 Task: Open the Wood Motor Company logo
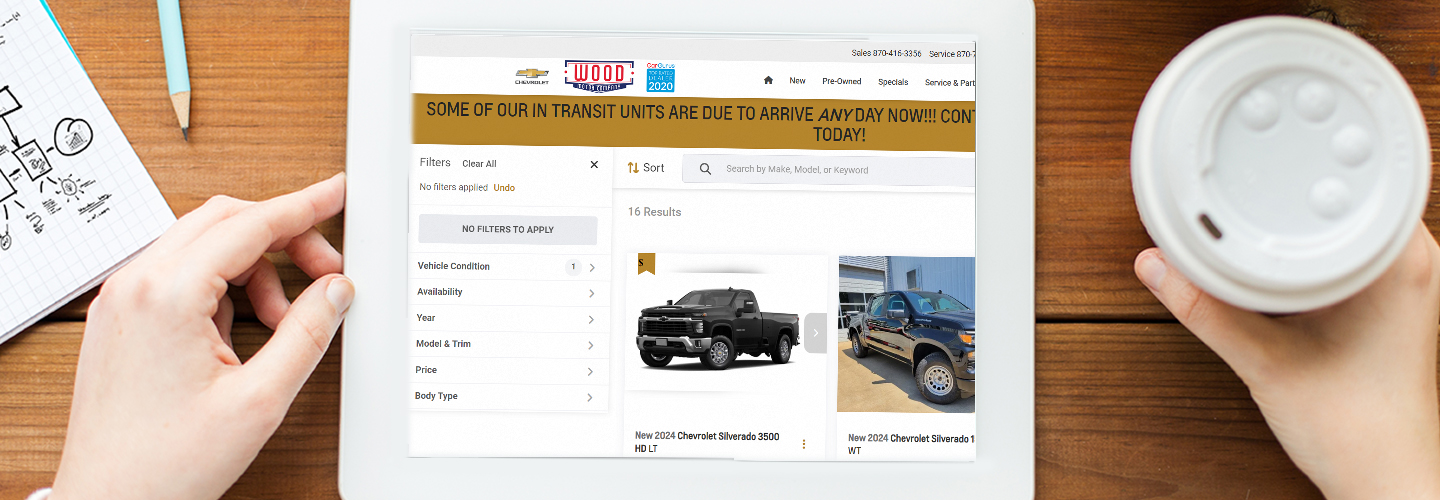coord(599,76)
